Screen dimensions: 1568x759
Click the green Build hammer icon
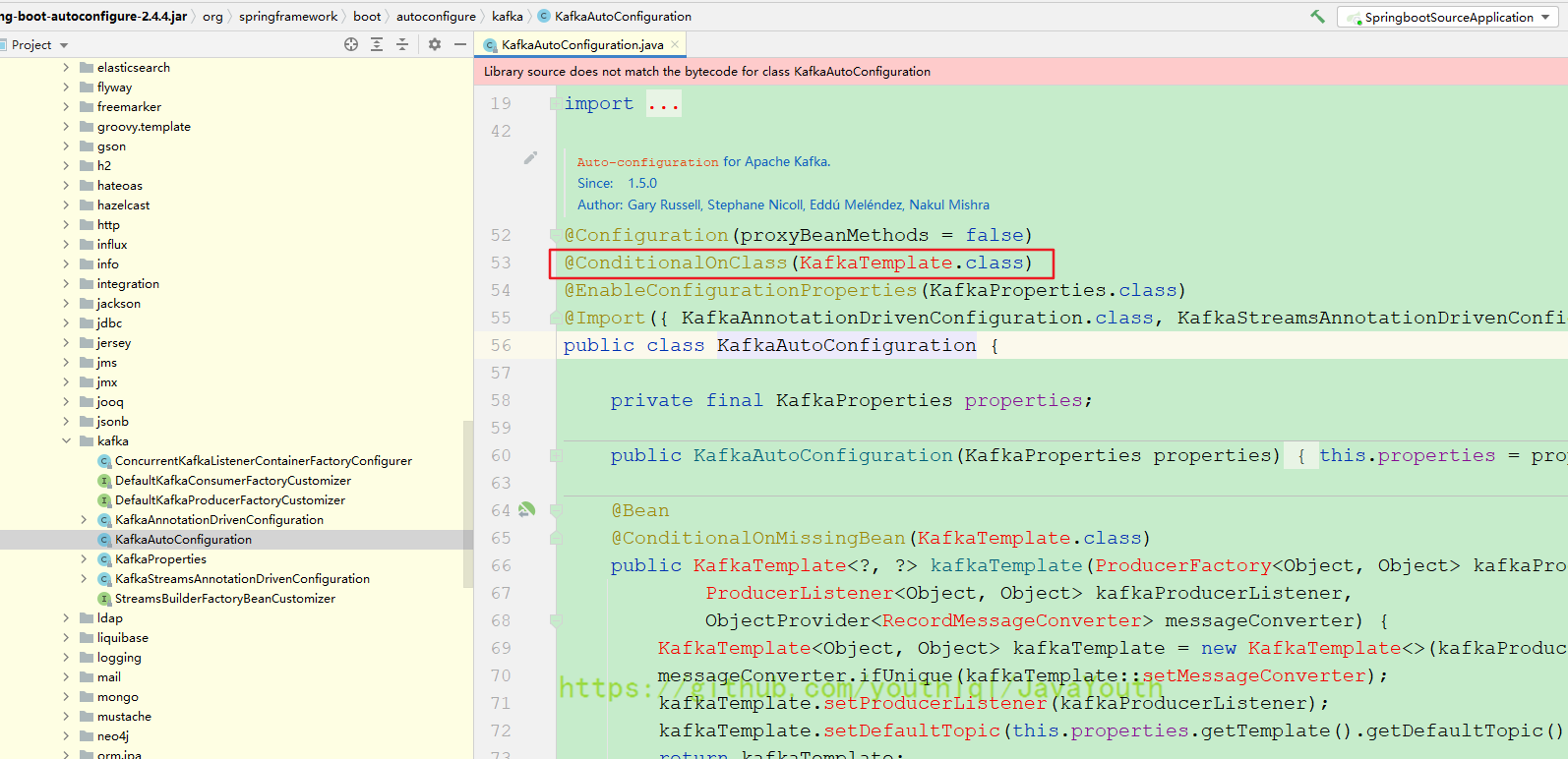click(x=1317, y=17)
